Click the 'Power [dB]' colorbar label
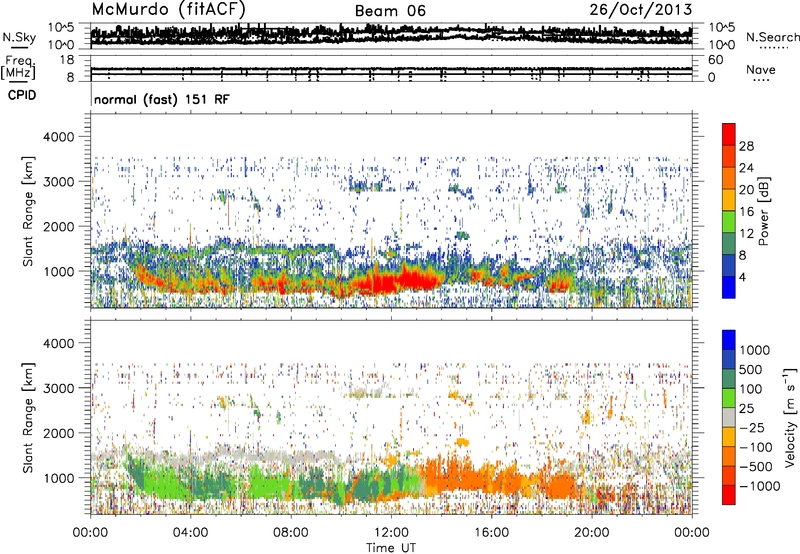The width and height of the screenshot is (800, 554). click(763, 211)
